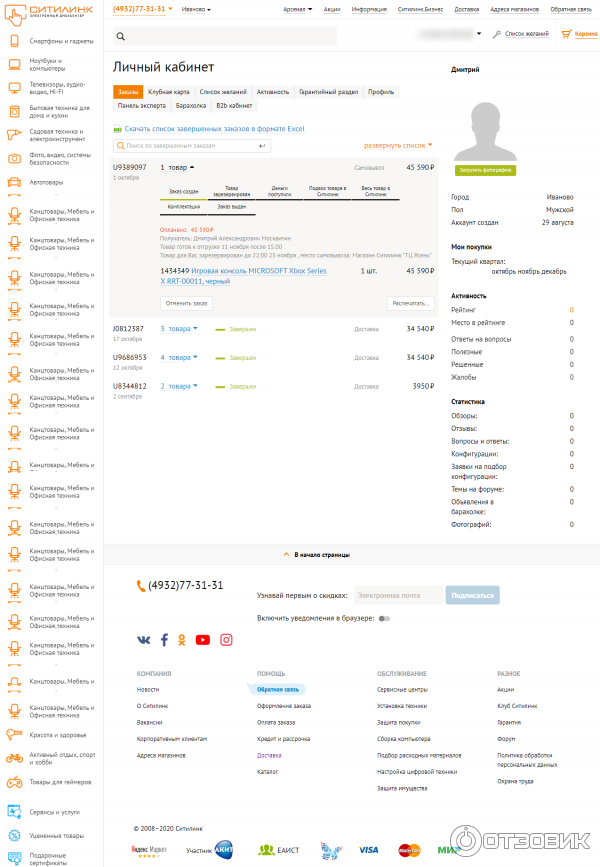Click the Подписаться subscribe button
Image resolution: width=600 pixels, height=867 pixels.
click(472, 595)
